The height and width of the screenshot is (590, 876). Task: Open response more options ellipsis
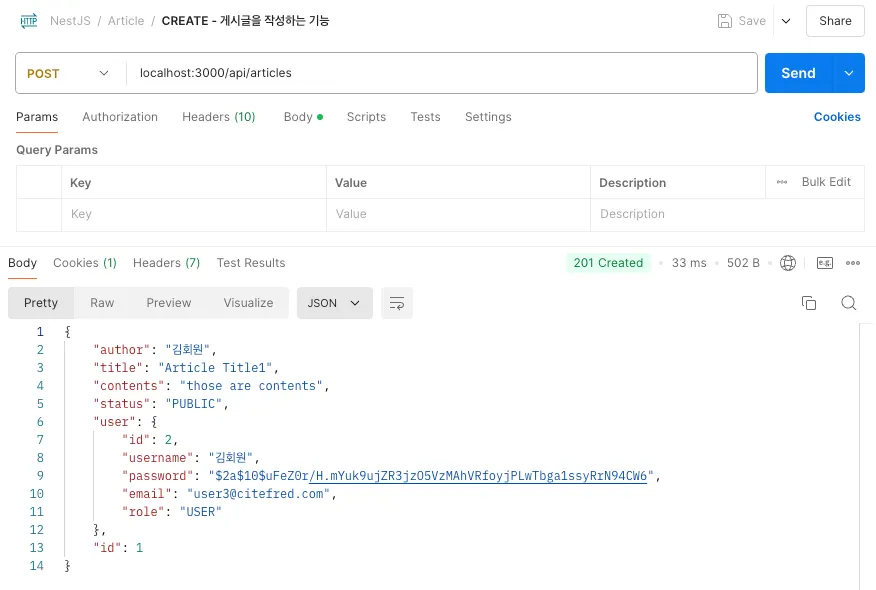(x=853, y=263)
